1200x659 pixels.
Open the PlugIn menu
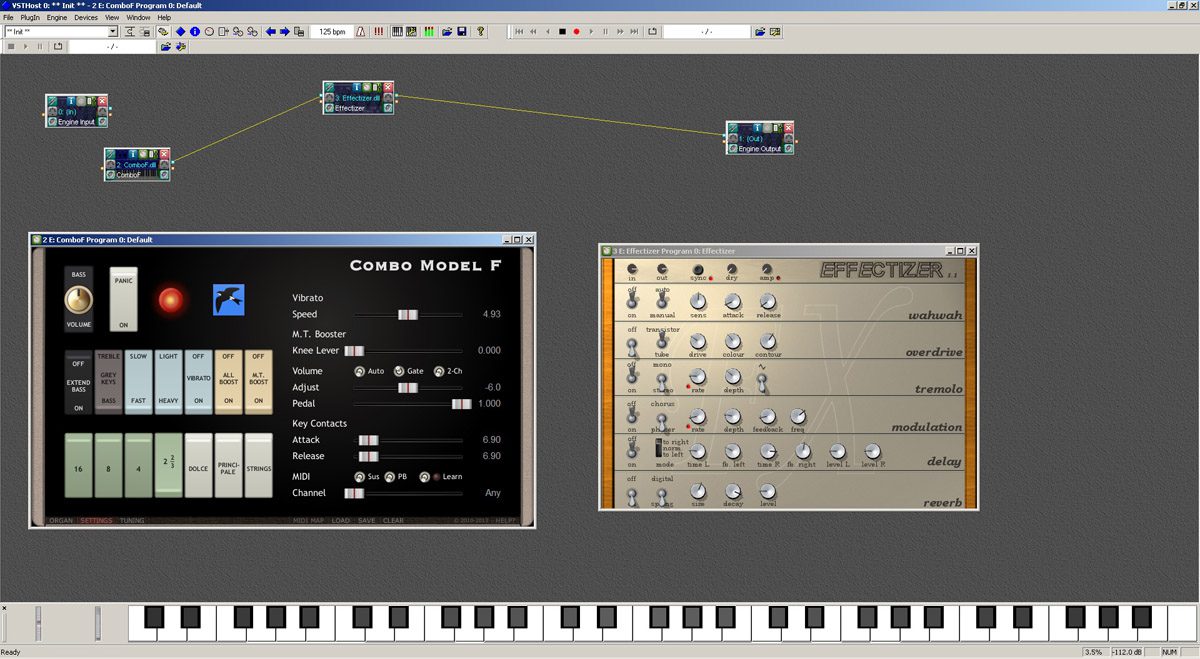(x=30, y=18)
